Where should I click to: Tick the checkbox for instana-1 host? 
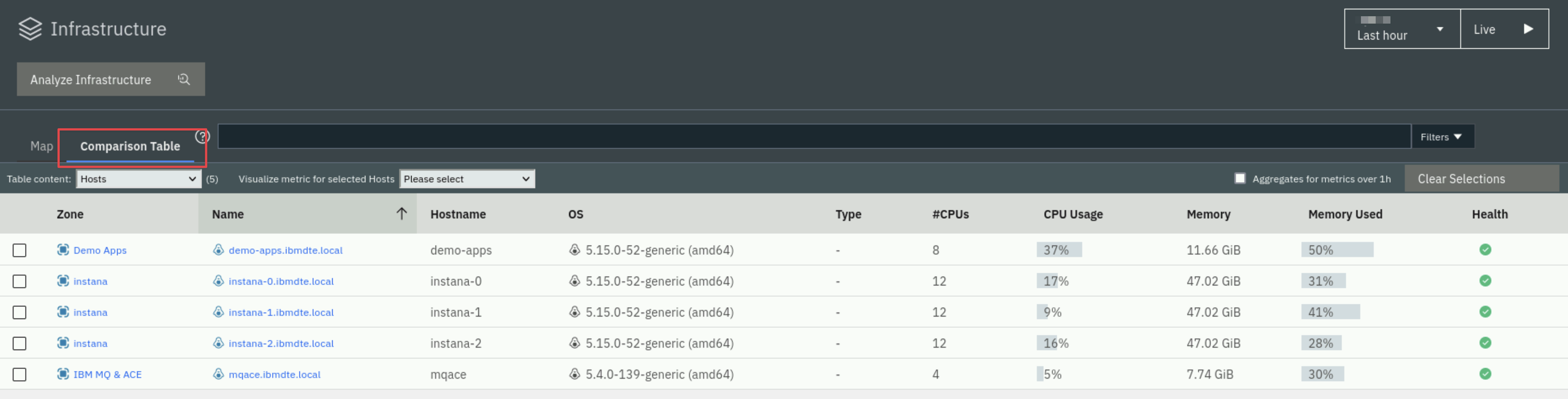click(x=20, y=312)
